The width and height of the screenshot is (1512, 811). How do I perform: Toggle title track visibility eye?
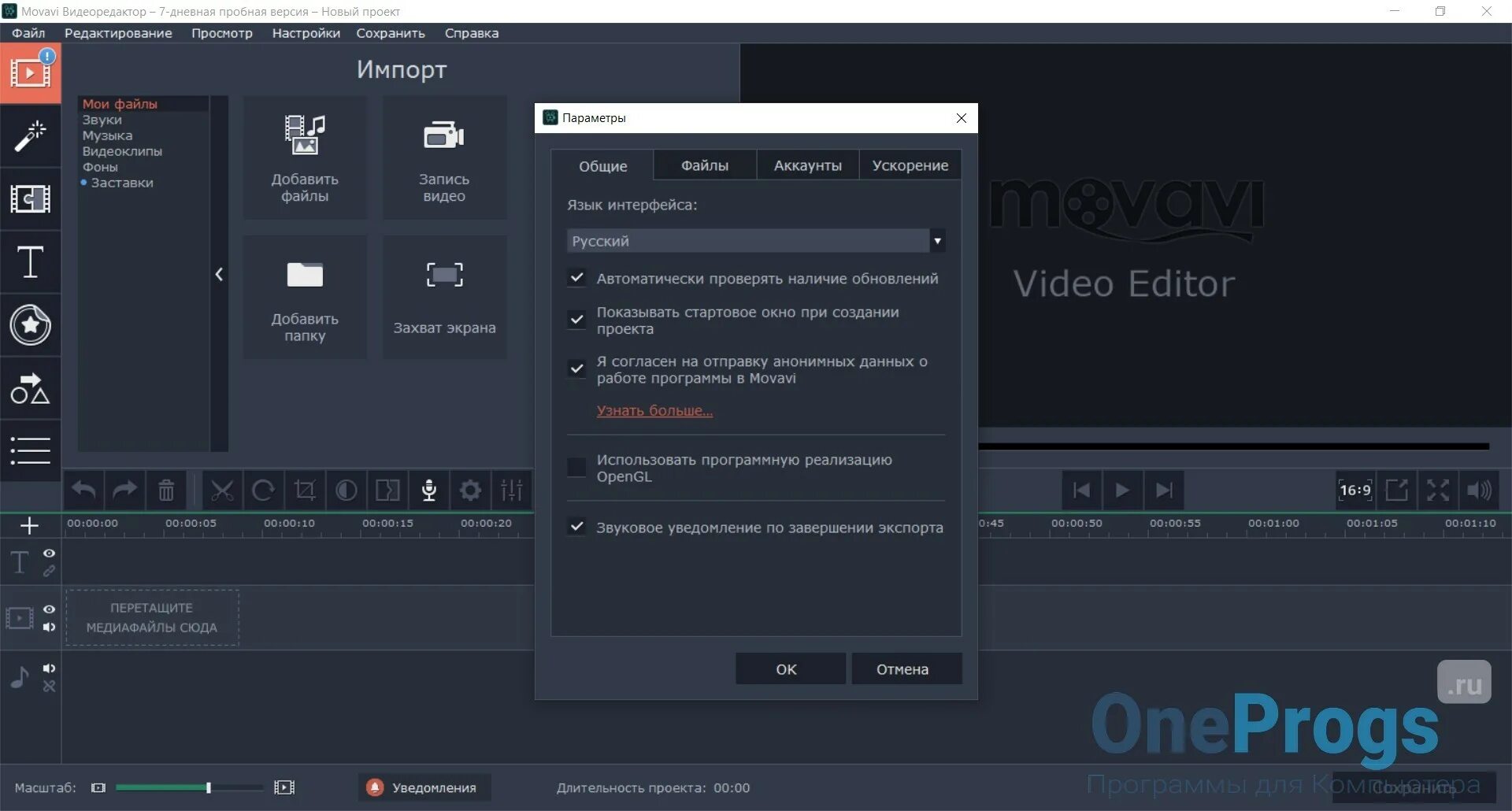(49, 554)
